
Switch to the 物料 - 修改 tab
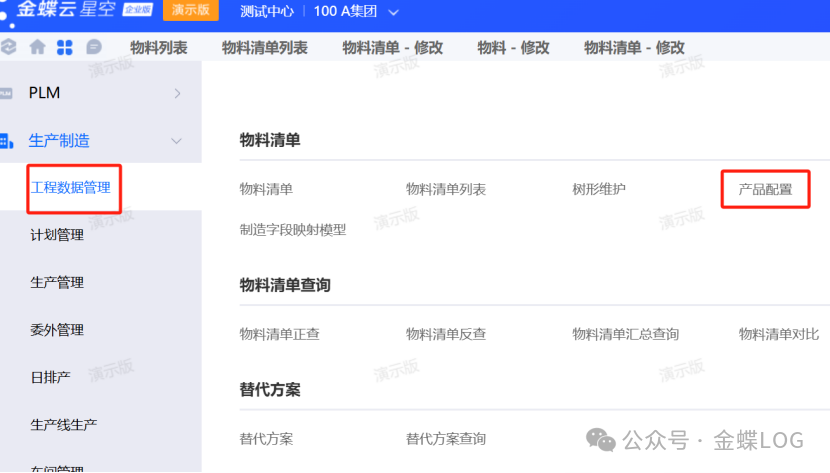pos(513,47)
